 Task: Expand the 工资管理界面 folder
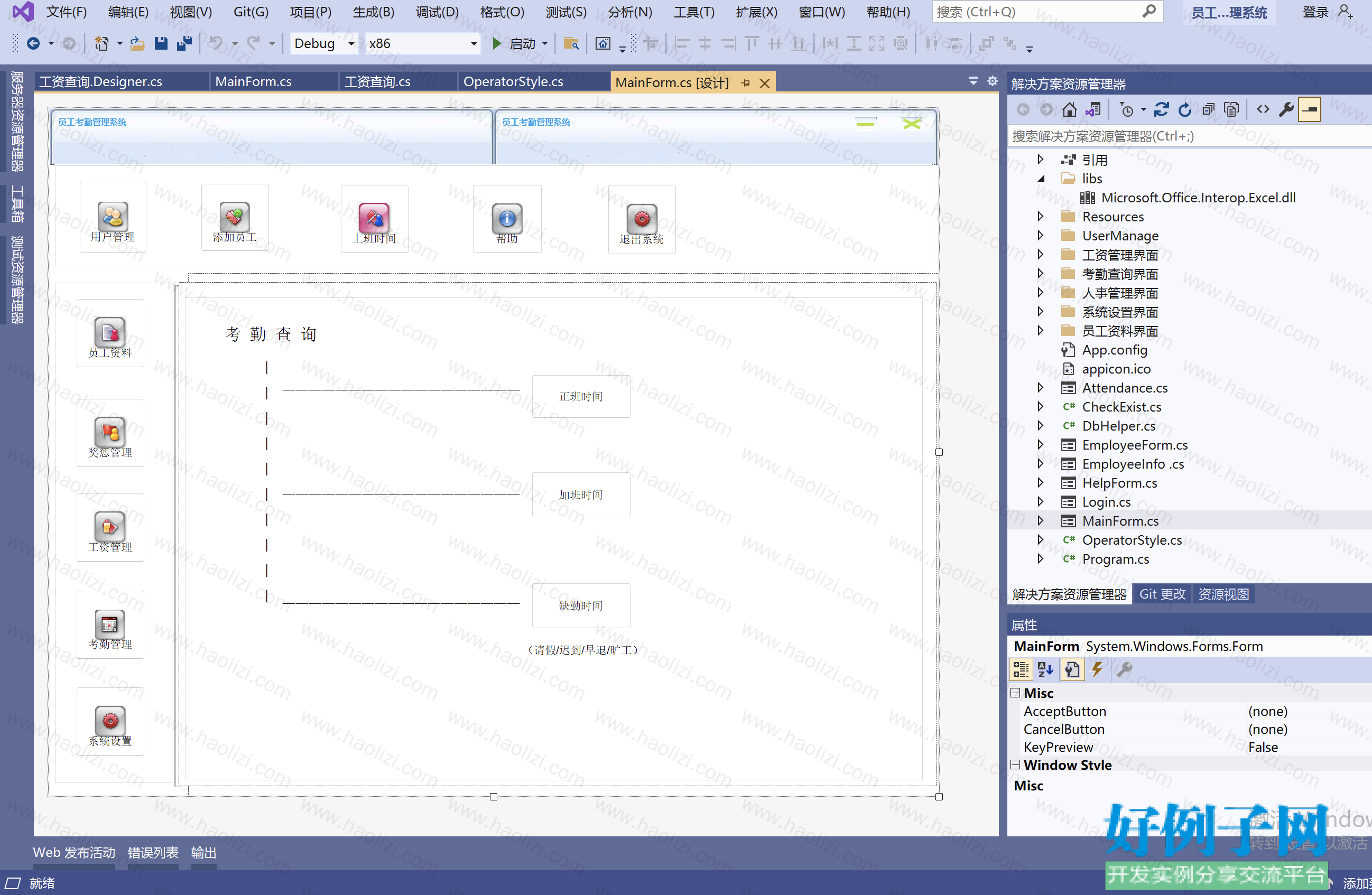(1041, 255)
